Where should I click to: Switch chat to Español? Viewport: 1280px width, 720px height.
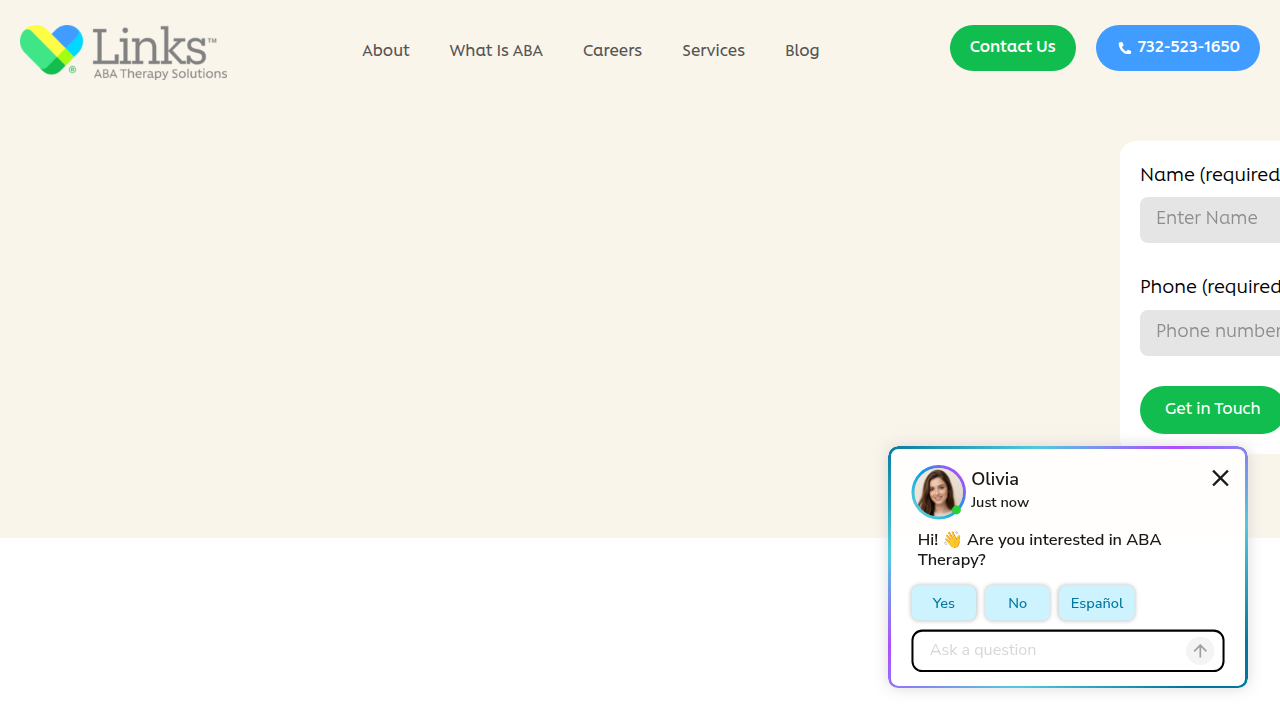pyautogui.click(x=1096, y=603)
